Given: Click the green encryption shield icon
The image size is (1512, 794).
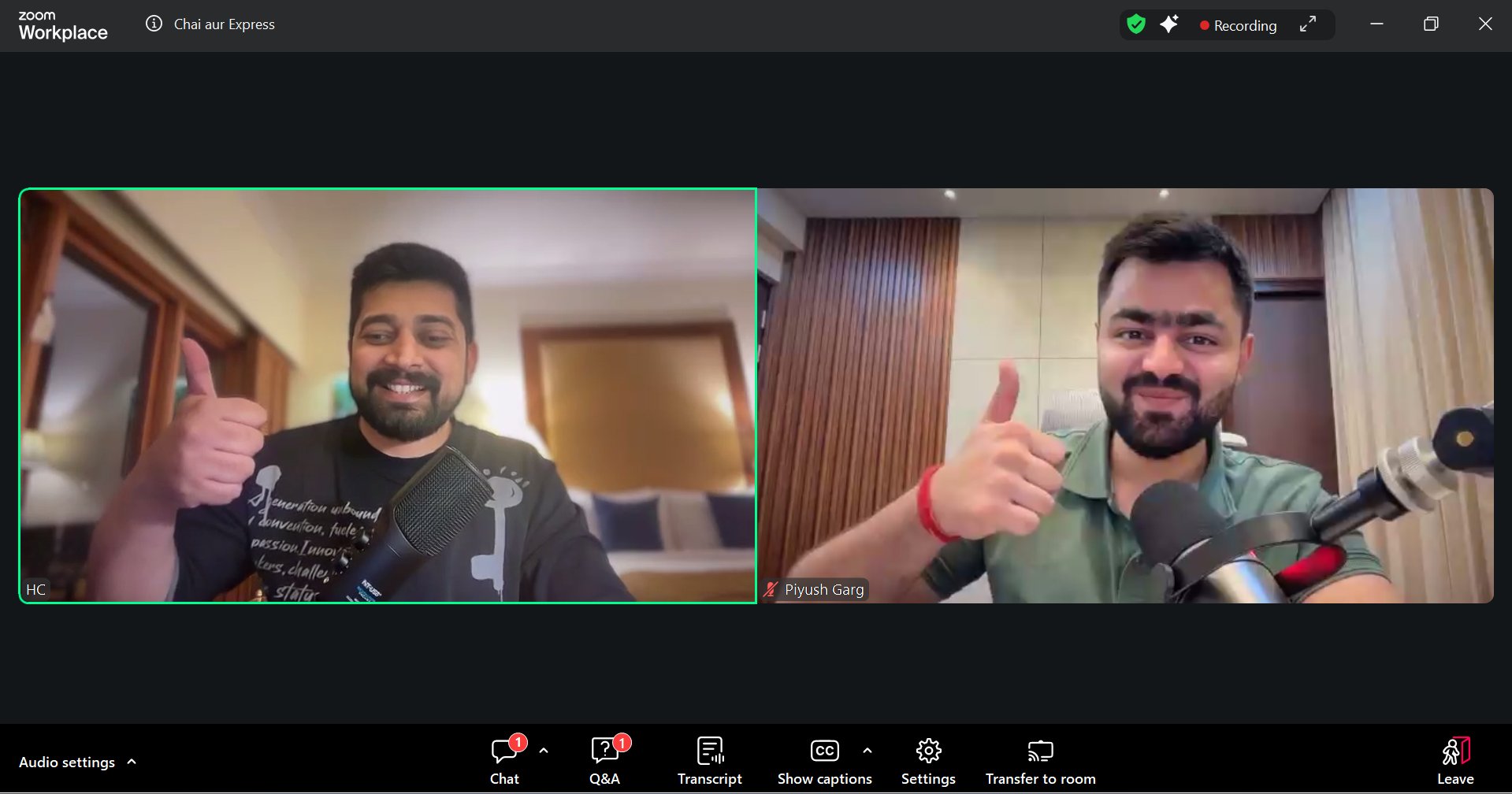Looking at the screenshot, I should (1135, 24).
